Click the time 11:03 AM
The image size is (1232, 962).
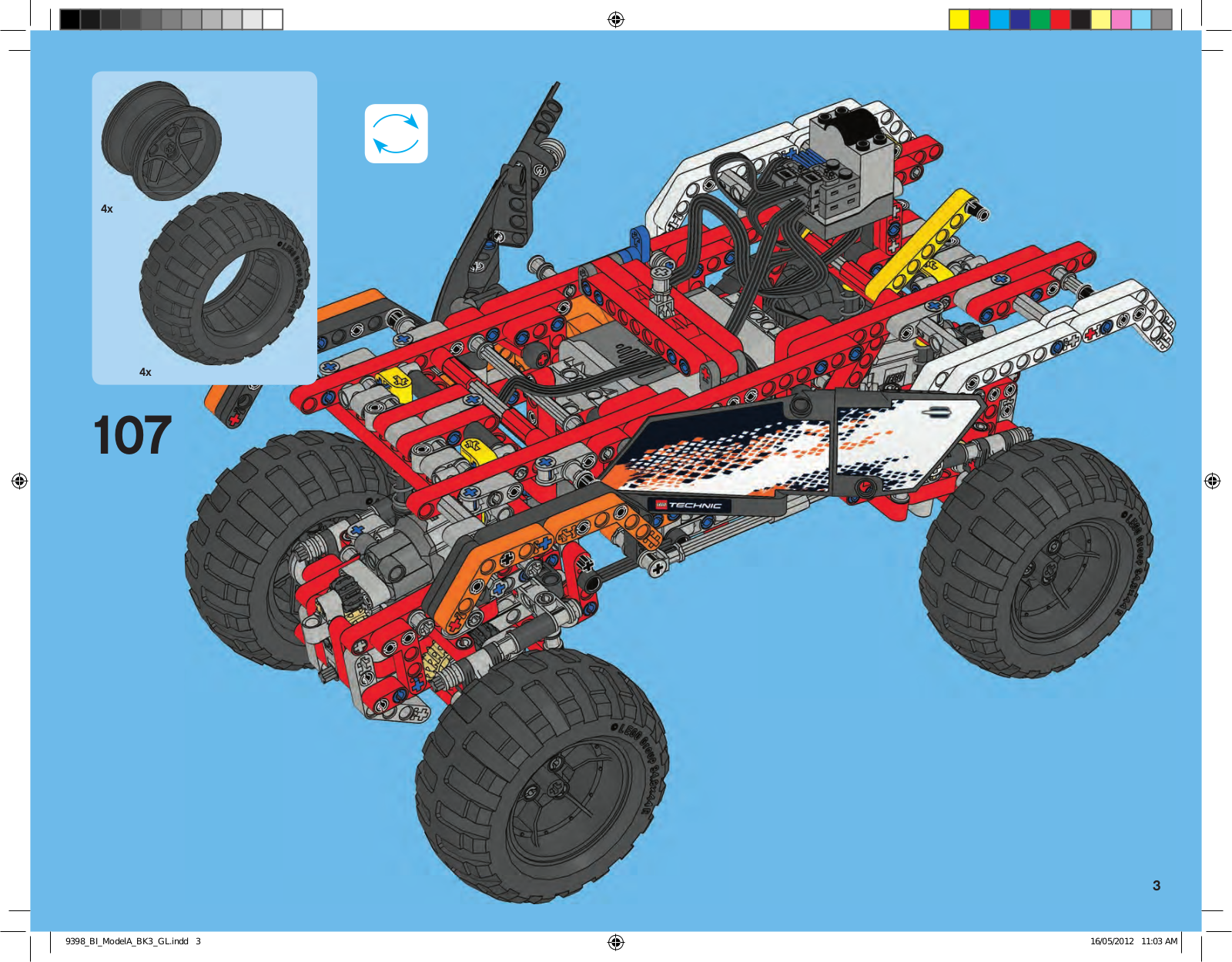click(x=1159, y=941)
